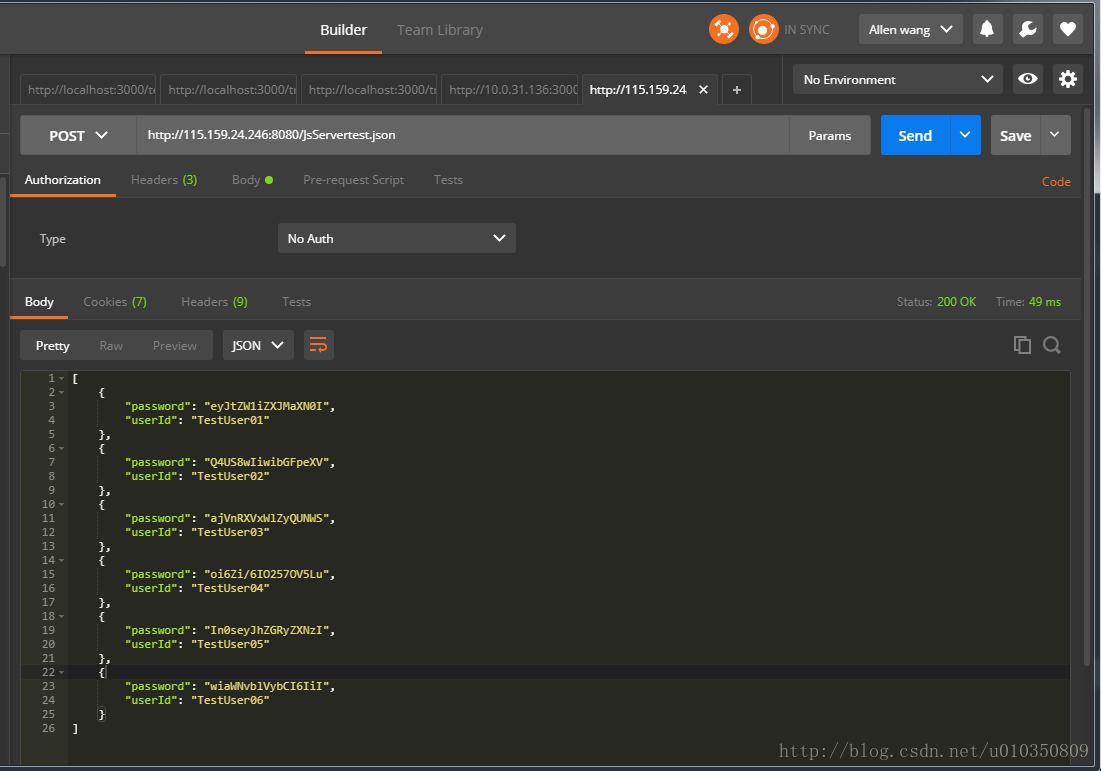This screenshot has width=1101, height=771.
Task: Open the POST method dropdown
Action: [78, 136]
